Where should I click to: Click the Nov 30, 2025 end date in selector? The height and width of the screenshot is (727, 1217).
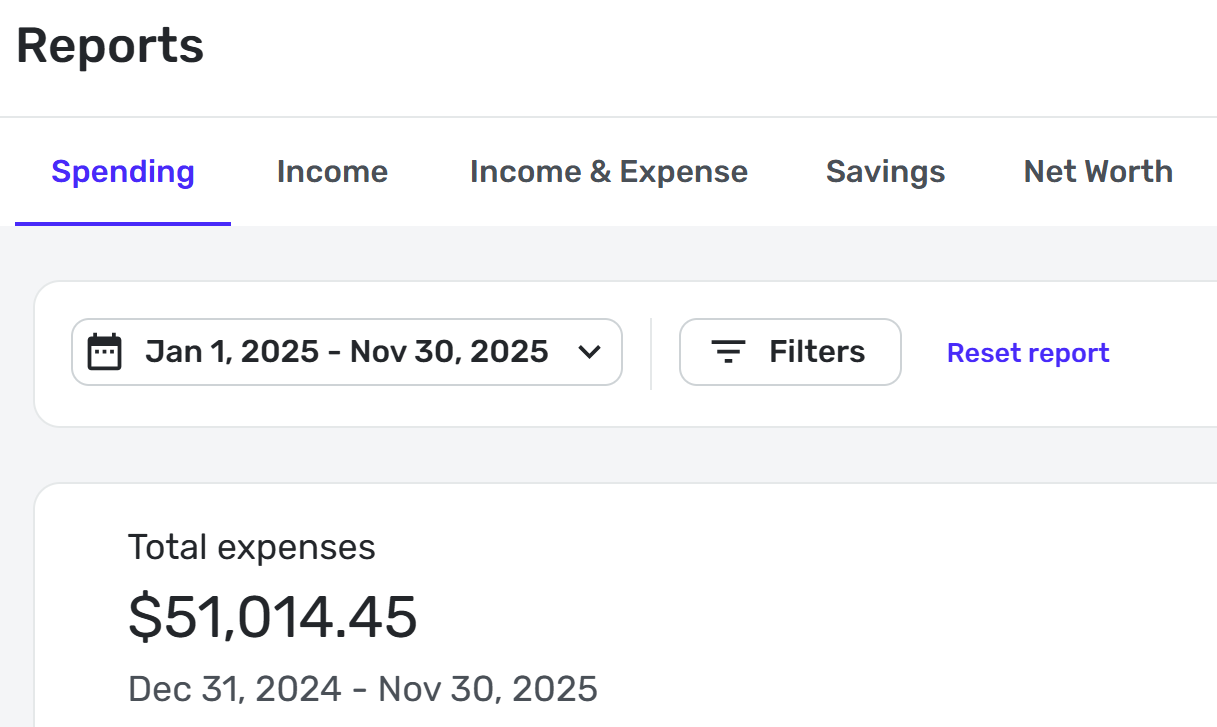point(449,352)
